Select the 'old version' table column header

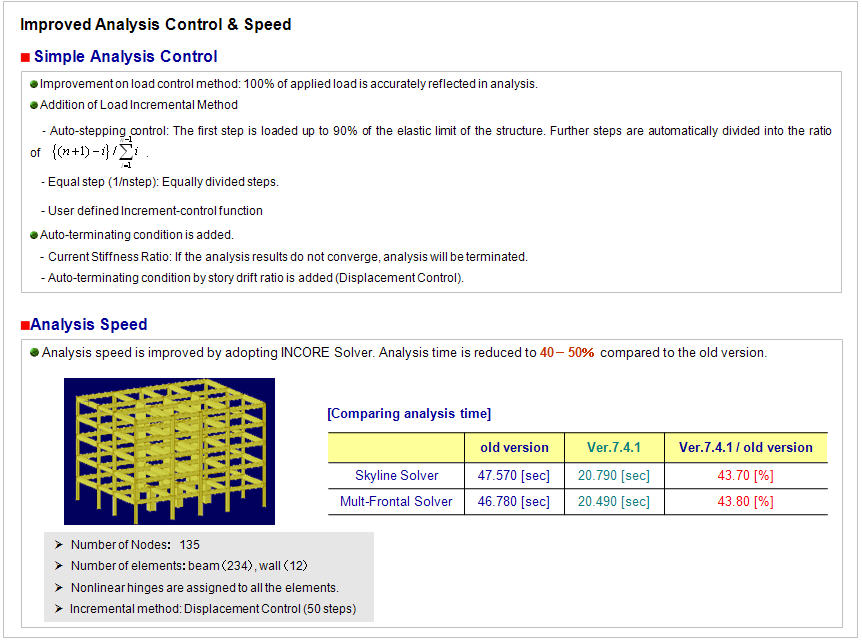514,447
